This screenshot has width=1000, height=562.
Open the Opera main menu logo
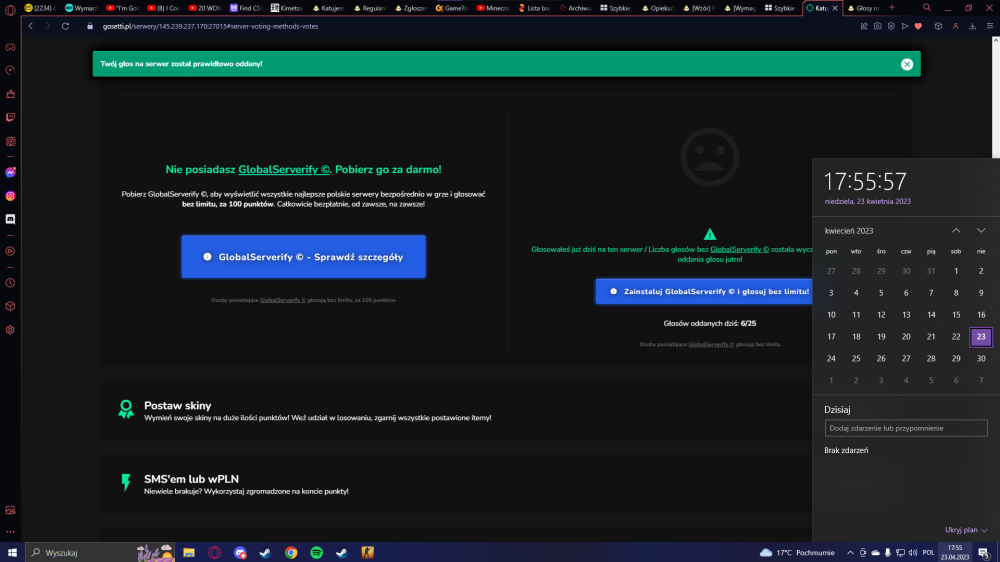tap(10, 9)
